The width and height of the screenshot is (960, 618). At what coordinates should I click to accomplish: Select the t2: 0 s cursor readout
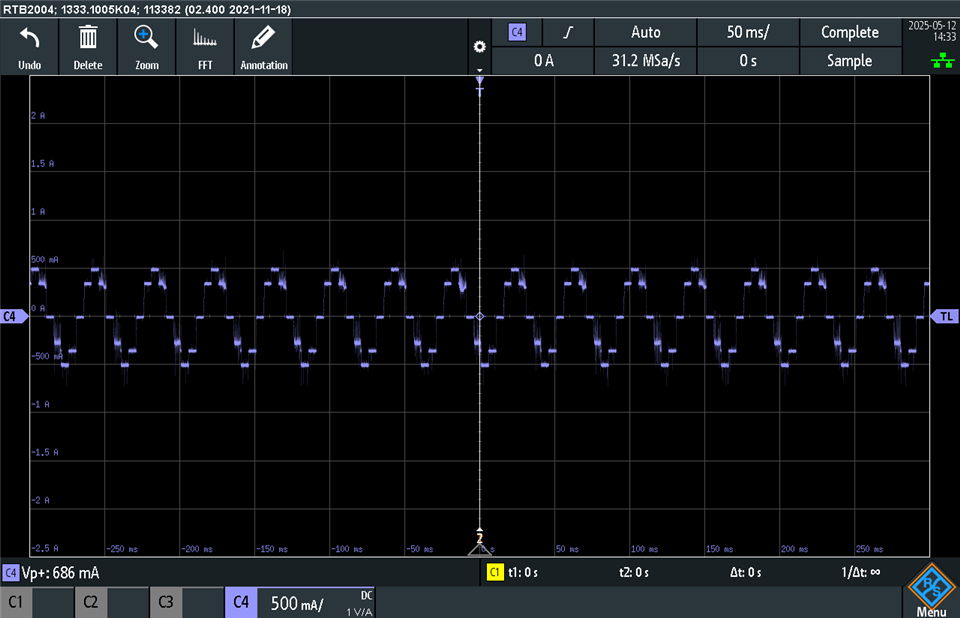(634, 573)
